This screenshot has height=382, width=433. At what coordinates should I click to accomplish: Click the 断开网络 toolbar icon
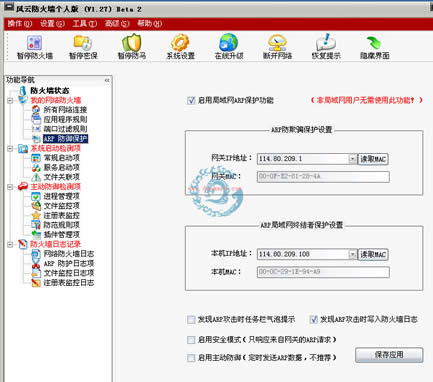click(277, 43)
